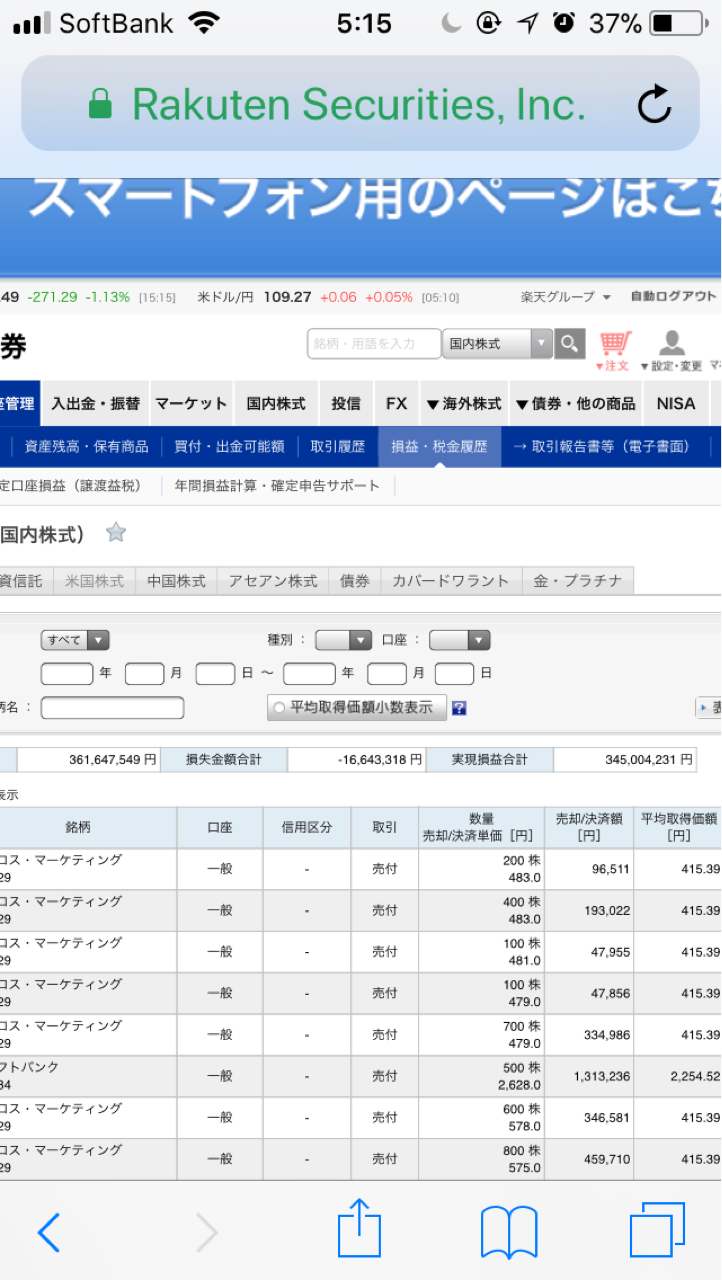Focus the start-date month field
The height and width of the screenshot is (1280, 722).
pos(144,673)
